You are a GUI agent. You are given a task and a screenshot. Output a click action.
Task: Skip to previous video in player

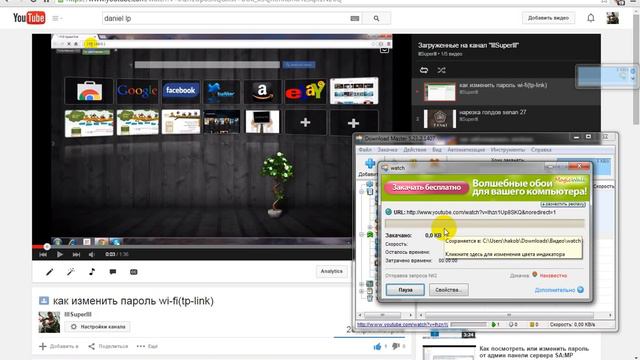point(43,254)
